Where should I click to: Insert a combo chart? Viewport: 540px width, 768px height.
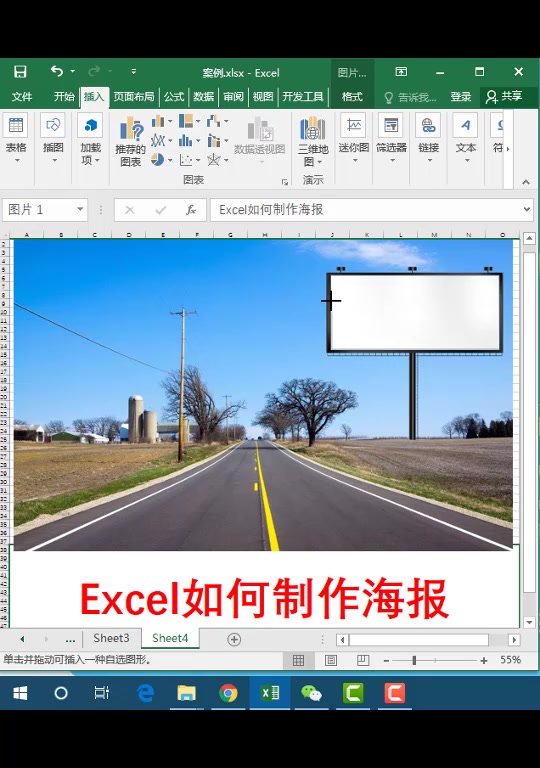click(217, 141)
